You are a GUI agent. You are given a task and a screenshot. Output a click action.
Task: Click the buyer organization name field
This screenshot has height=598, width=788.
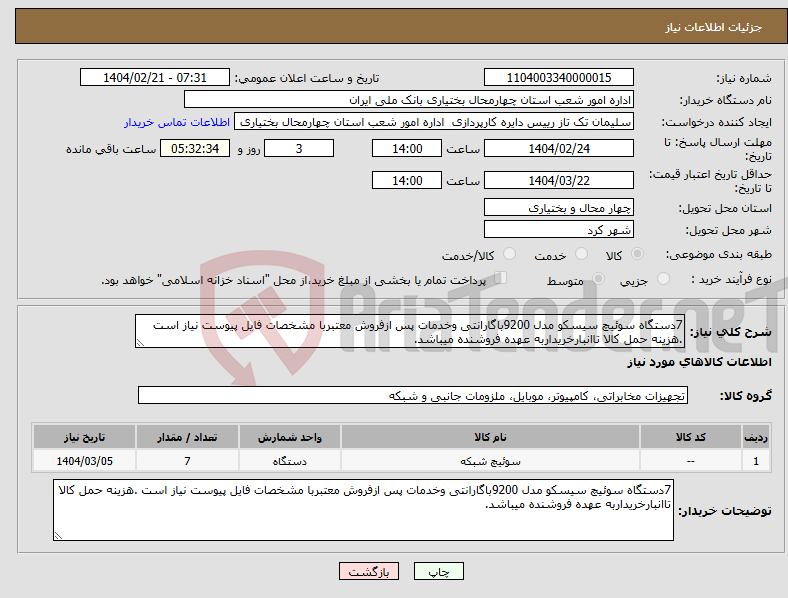point(409,99)
